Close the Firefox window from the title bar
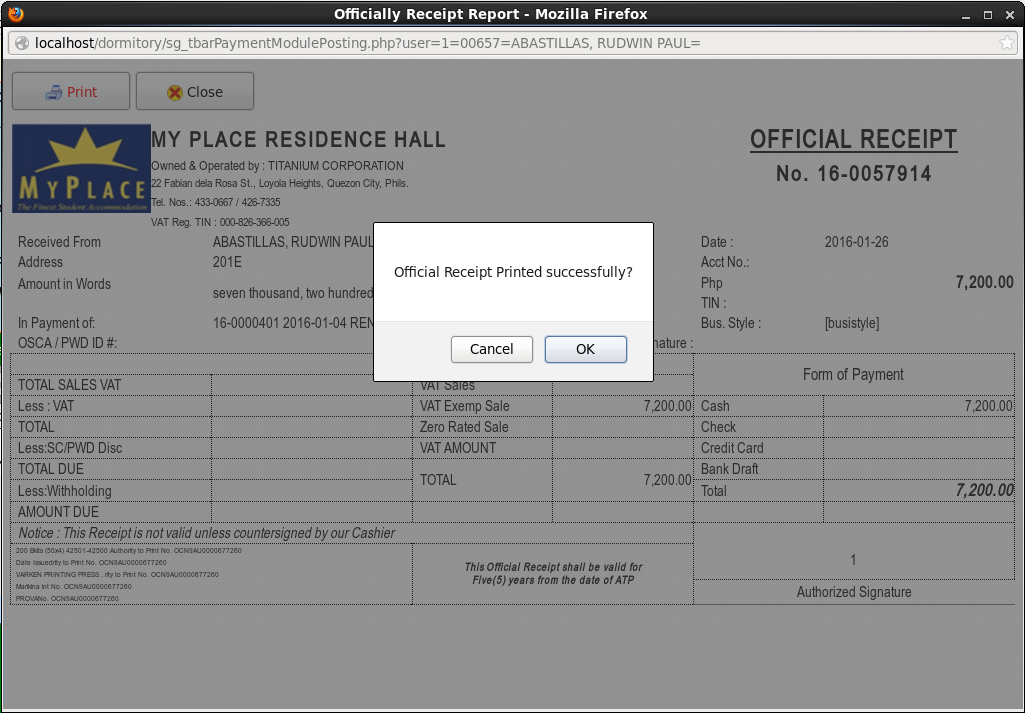 1009,14
